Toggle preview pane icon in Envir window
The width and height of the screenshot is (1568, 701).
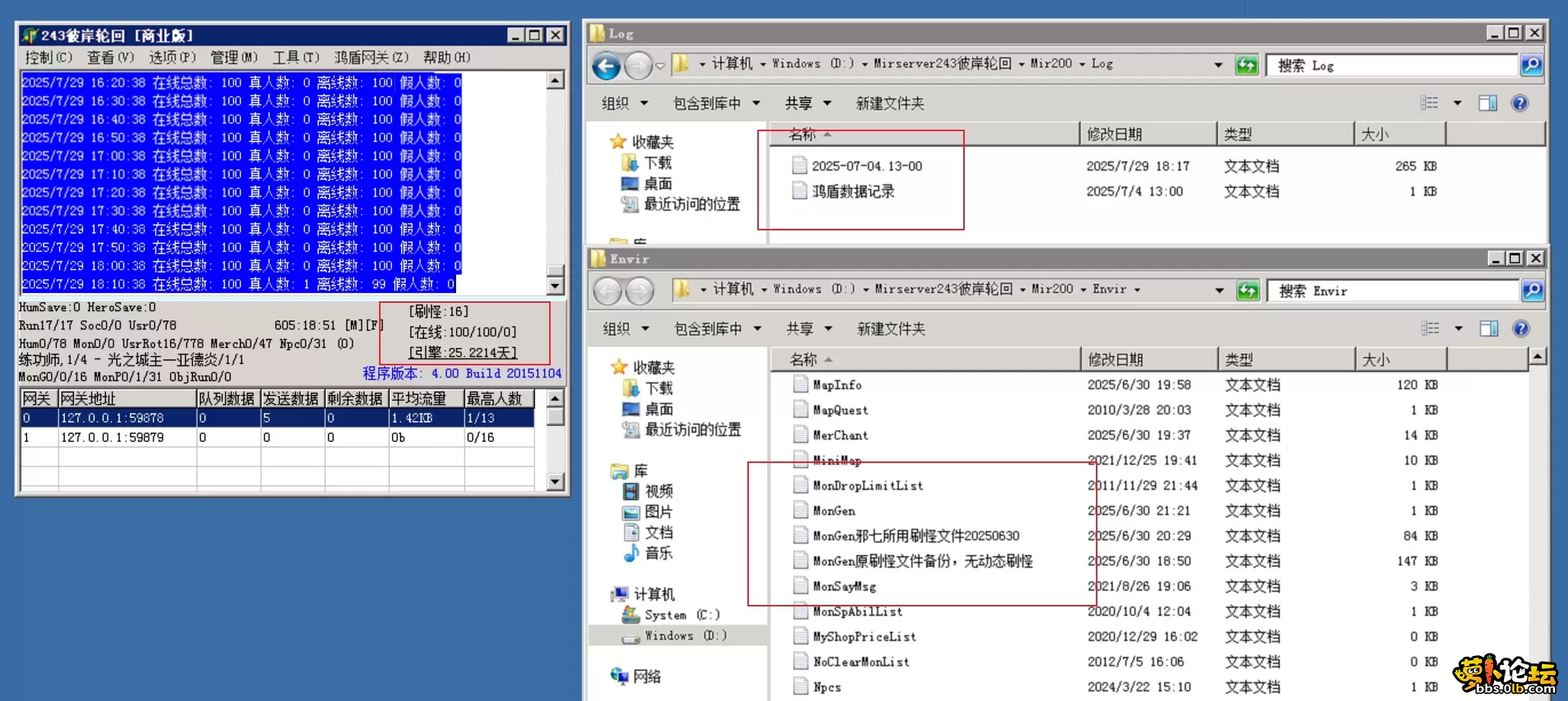[1489, 329]
